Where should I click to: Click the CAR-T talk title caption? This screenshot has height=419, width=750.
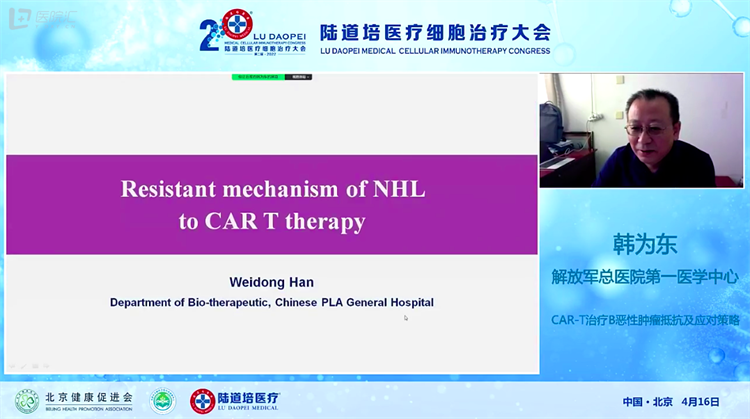pyautogui.click(x=645, y=320)
